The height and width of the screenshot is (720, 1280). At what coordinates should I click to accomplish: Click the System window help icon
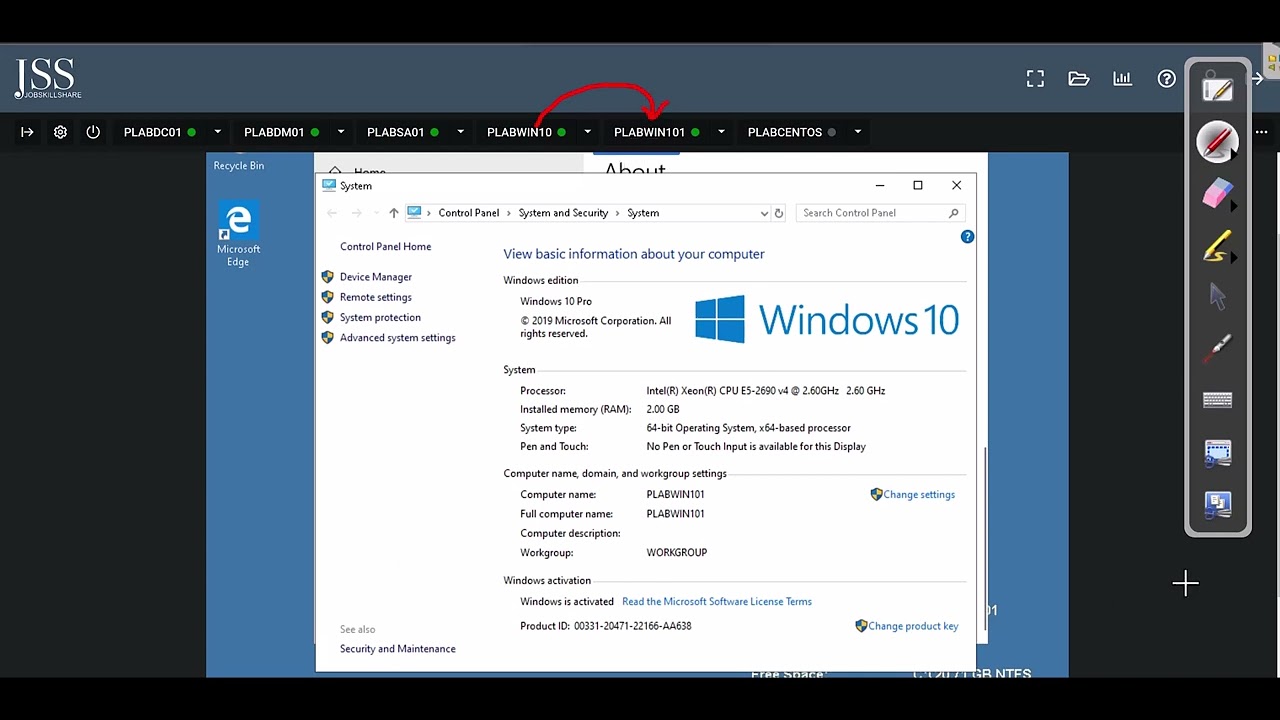point(967,237)
